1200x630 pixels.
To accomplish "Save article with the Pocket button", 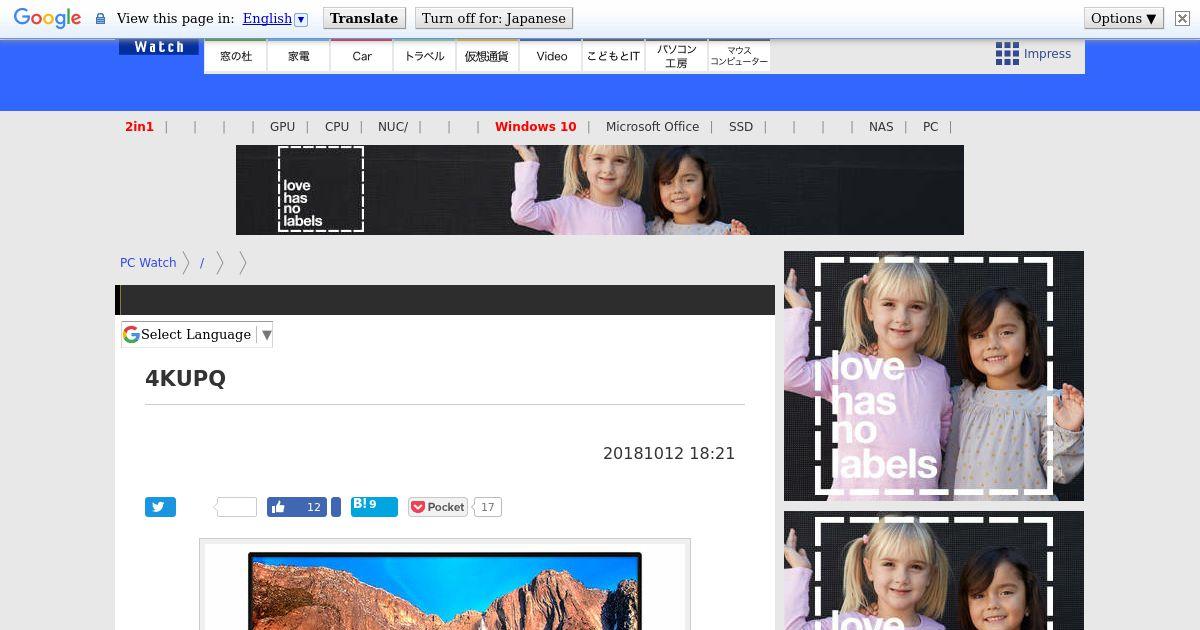I will [438, 507].
